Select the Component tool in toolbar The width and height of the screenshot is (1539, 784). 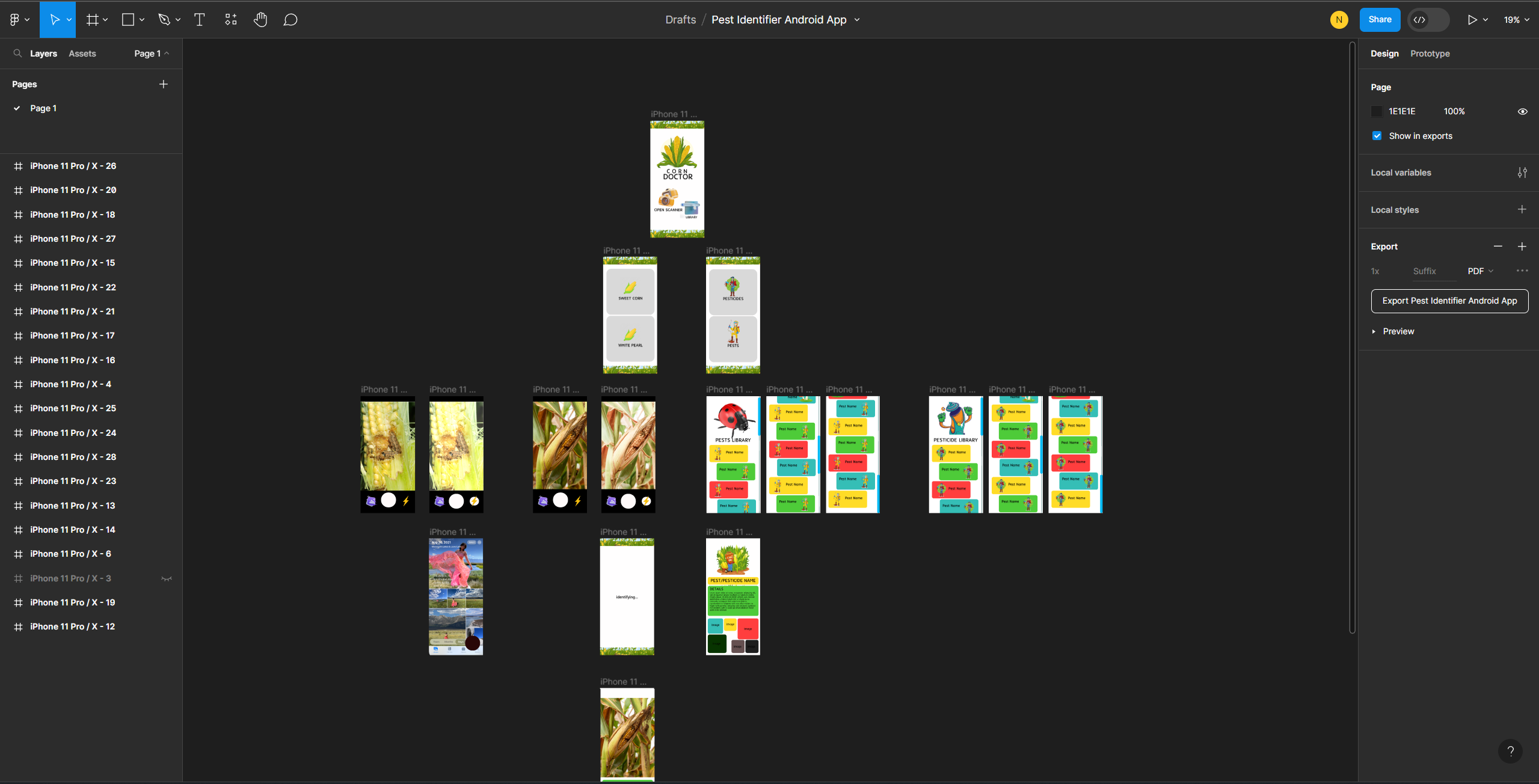click(231, 19)
